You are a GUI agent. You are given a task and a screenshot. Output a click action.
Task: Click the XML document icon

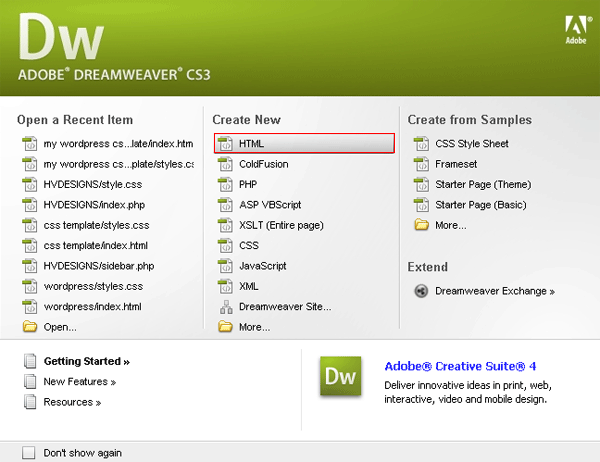[x=225, y=286]
